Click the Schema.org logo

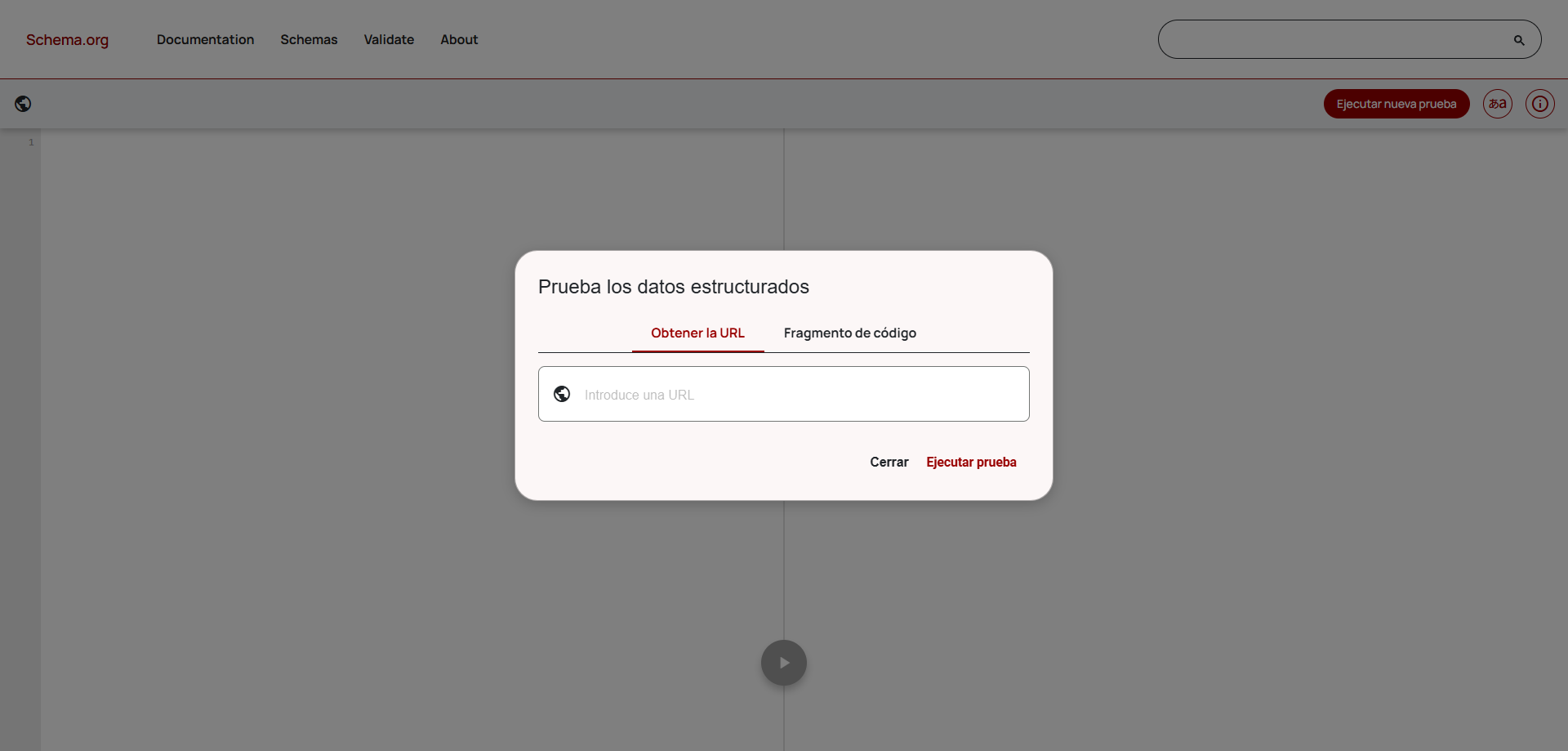(67, 39)
